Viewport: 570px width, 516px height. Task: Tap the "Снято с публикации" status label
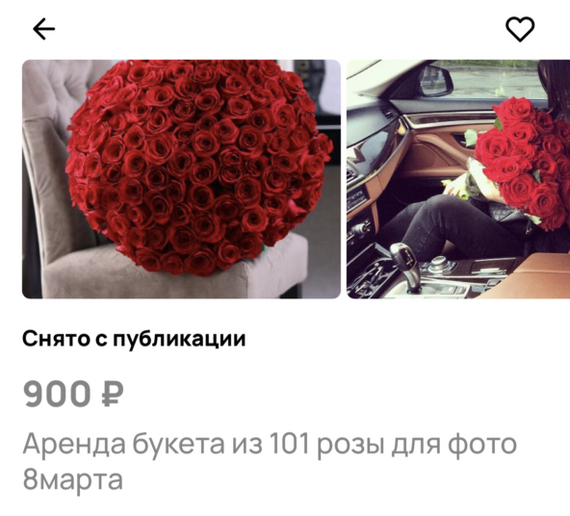point(134,339)
